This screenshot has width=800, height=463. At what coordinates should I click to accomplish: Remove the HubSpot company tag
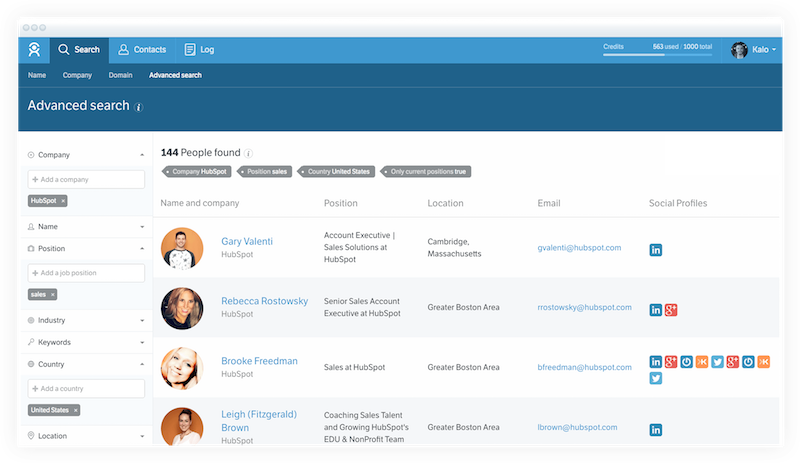click(63, 201)
